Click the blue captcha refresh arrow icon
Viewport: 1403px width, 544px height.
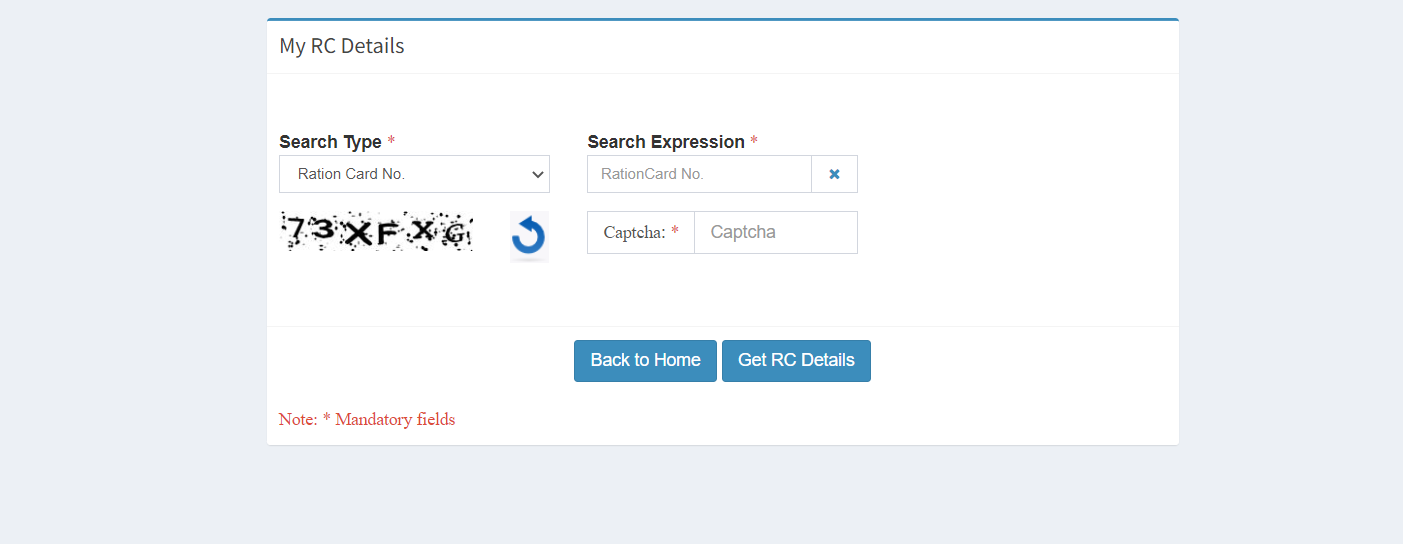tap(528, 237)
